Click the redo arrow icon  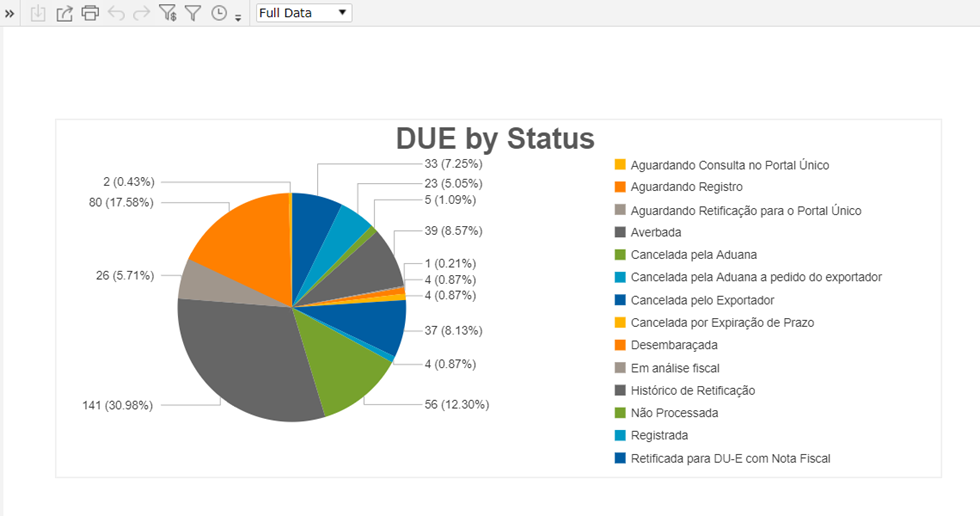tap(142, 12)
